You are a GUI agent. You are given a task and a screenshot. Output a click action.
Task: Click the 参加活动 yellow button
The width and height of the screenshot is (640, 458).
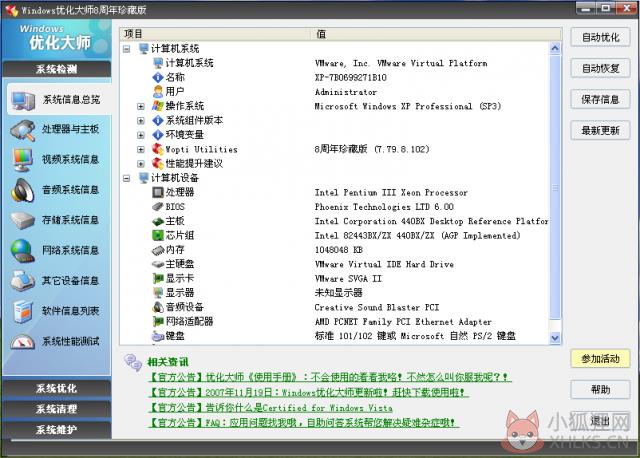coord(600,359)
